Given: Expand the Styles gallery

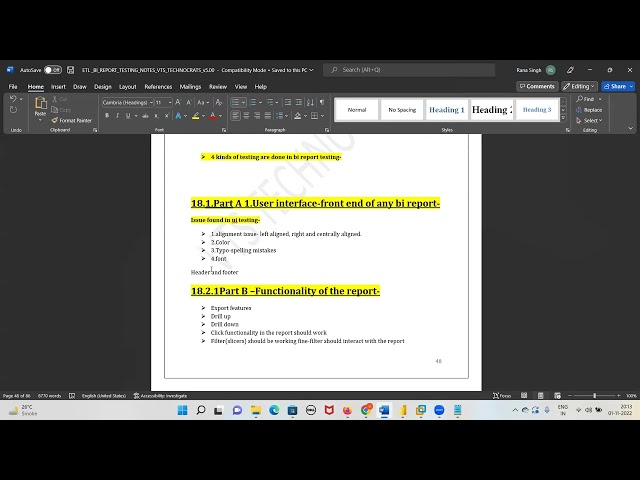Looking at the screenshot, I should [563, 118].
